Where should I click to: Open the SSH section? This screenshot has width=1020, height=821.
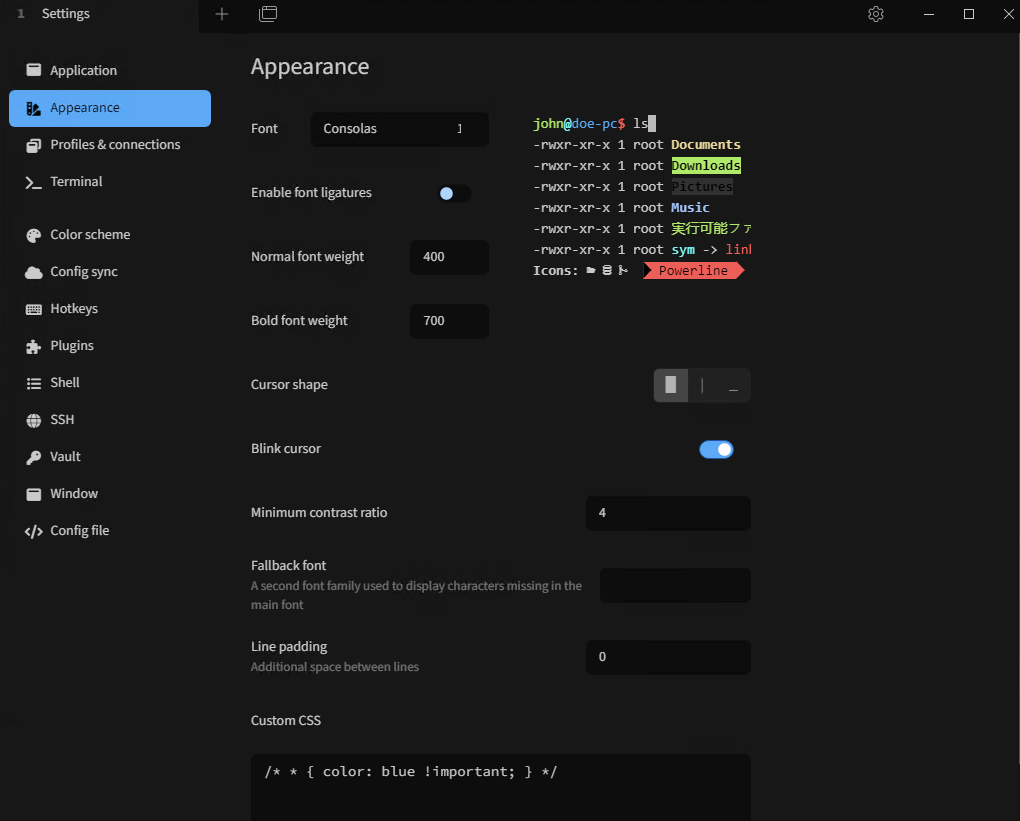click(110, 420)
